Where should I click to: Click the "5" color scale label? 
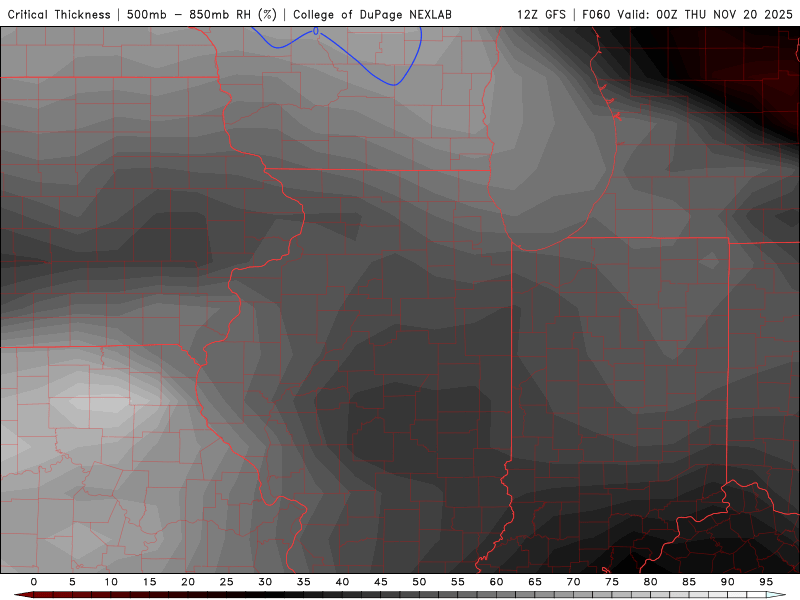(x=72, y=582)
